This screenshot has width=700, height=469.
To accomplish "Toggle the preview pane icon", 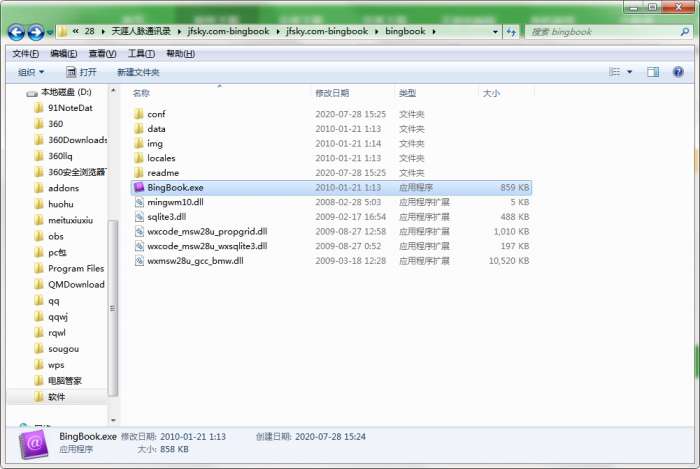I will tap(653, 72).
